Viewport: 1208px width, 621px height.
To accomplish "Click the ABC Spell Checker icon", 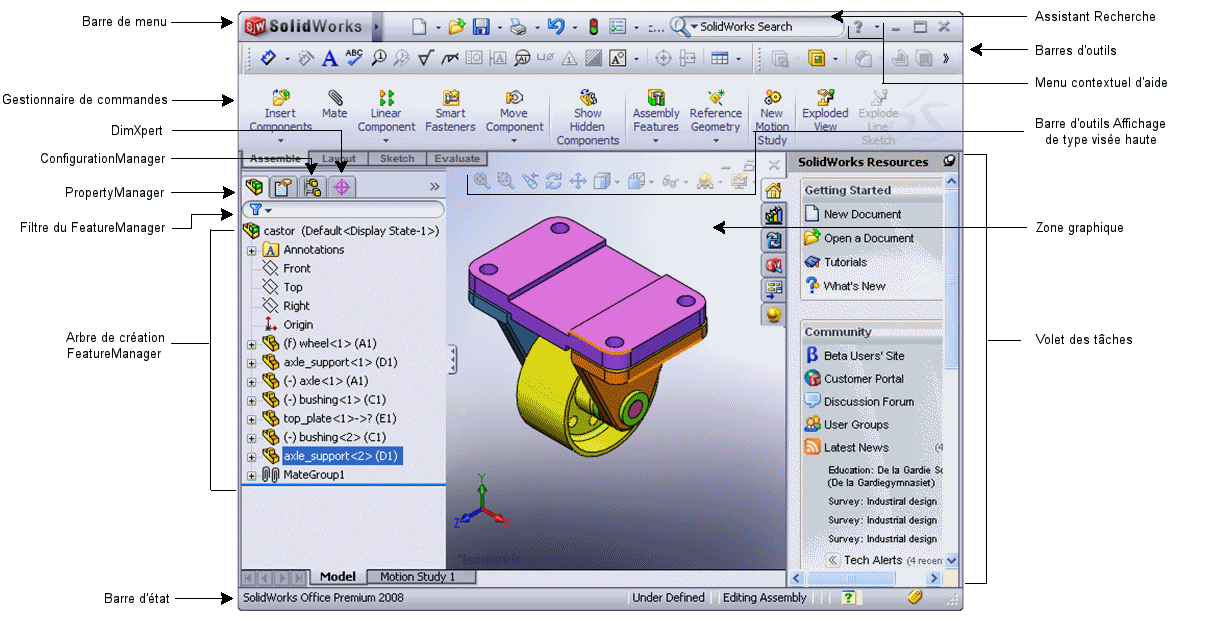I will tap(354, 59).
